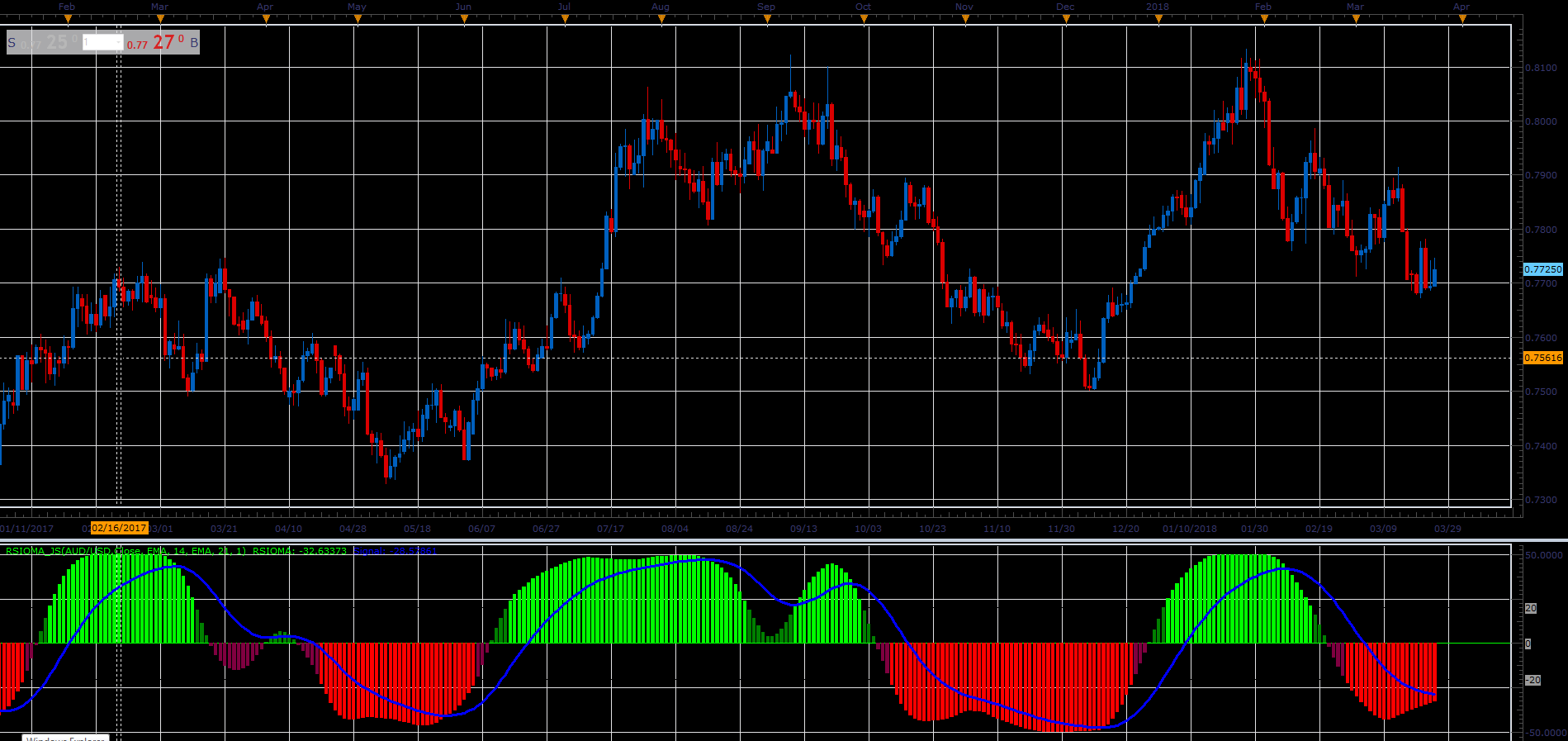Click the 11/10 date axis label
The image size is (1568, 741).
click(x=997, y=529)
